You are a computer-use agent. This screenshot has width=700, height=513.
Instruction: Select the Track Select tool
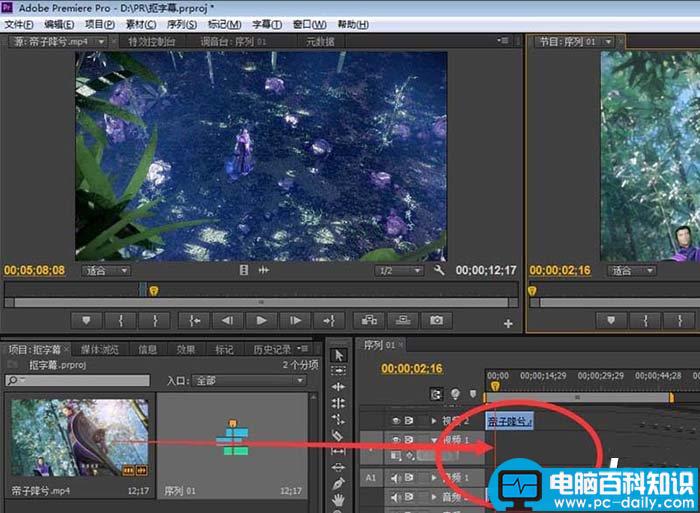tap(338, 371)
